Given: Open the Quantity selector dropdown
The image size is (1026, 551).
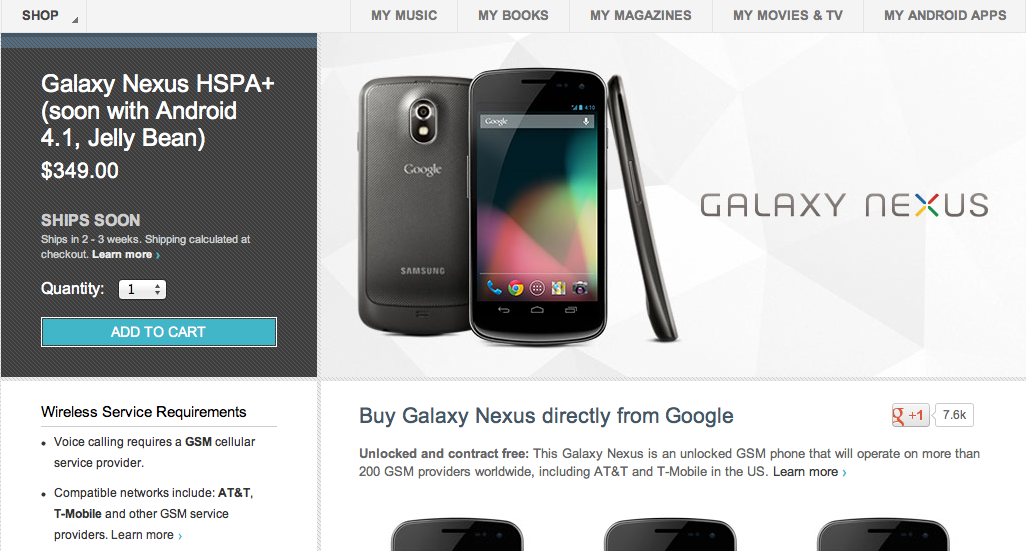Looking at the screenshot, I should [142, 289].
